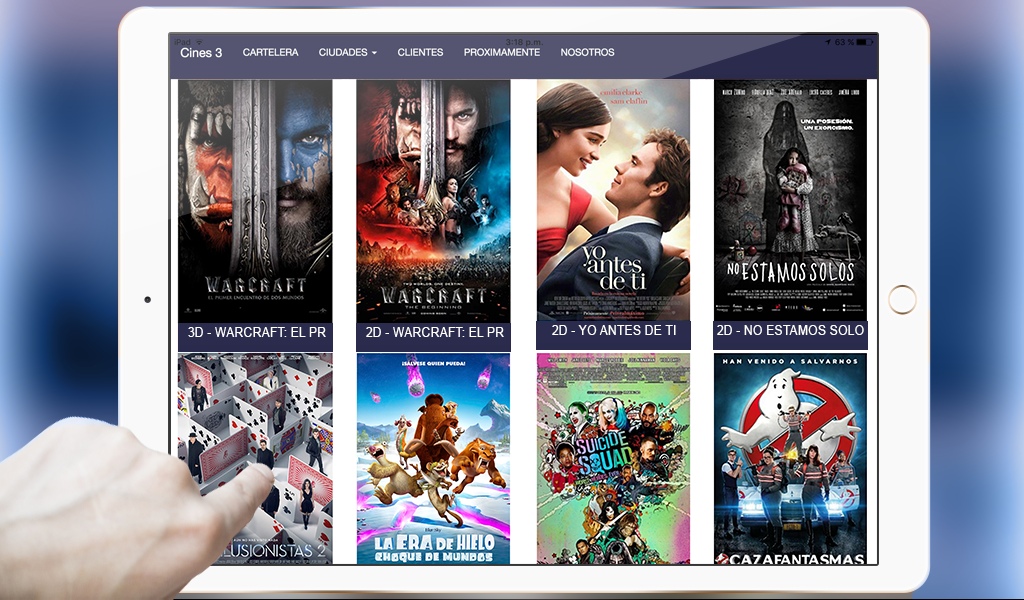This screenshot has width=1024, height=600.
Task: Go to the CLIENTES page
Action: click(x=420, y=52)
